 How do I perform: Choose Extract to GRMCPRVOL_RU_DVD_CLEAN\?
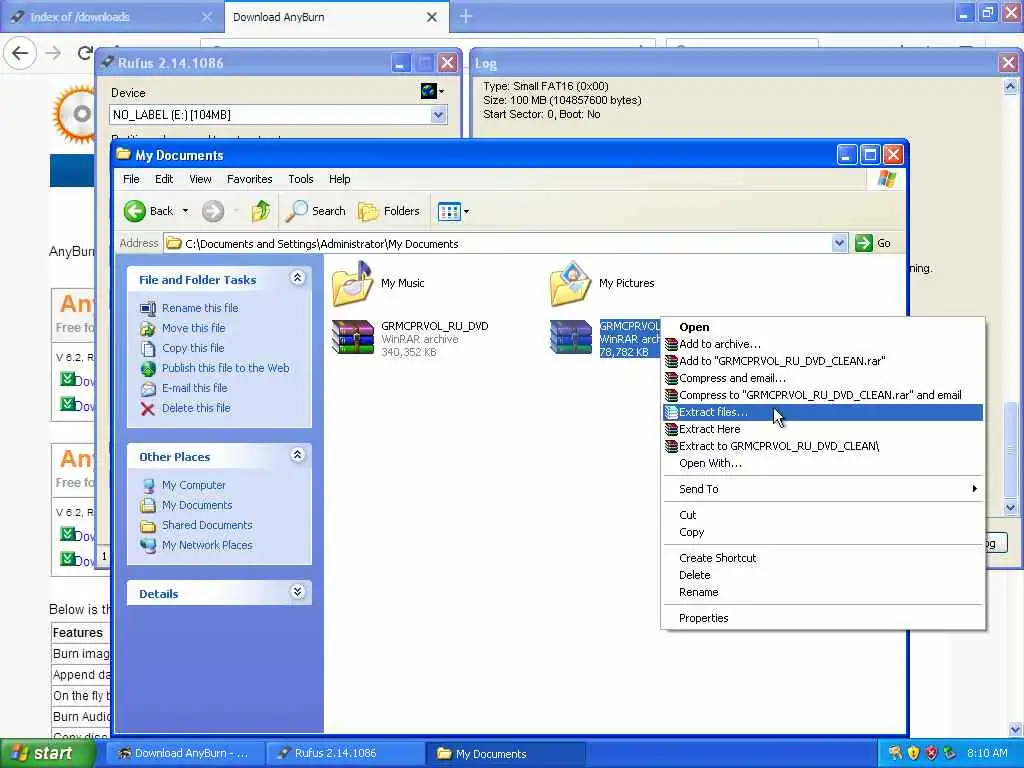pyautogui.click(x=823, y=446)
